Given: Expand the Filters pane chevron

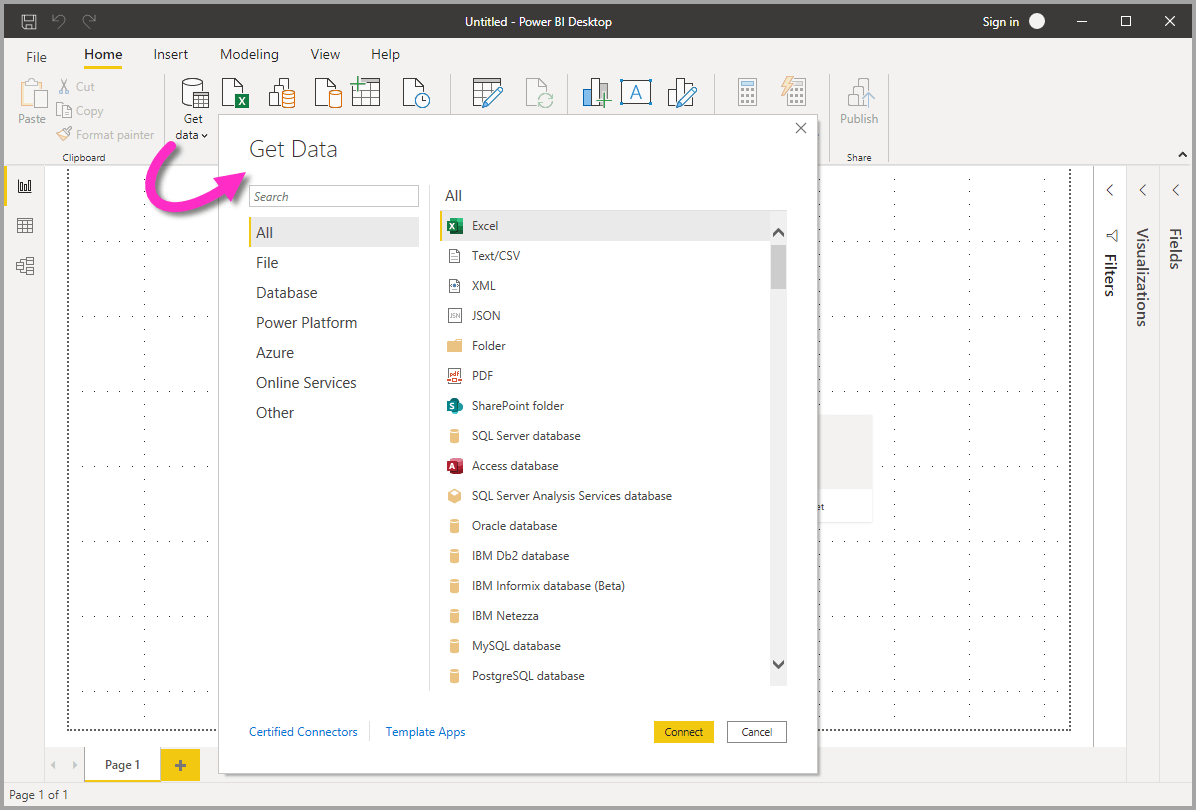Looking at the screenshot, I should tap(1110, 190).
